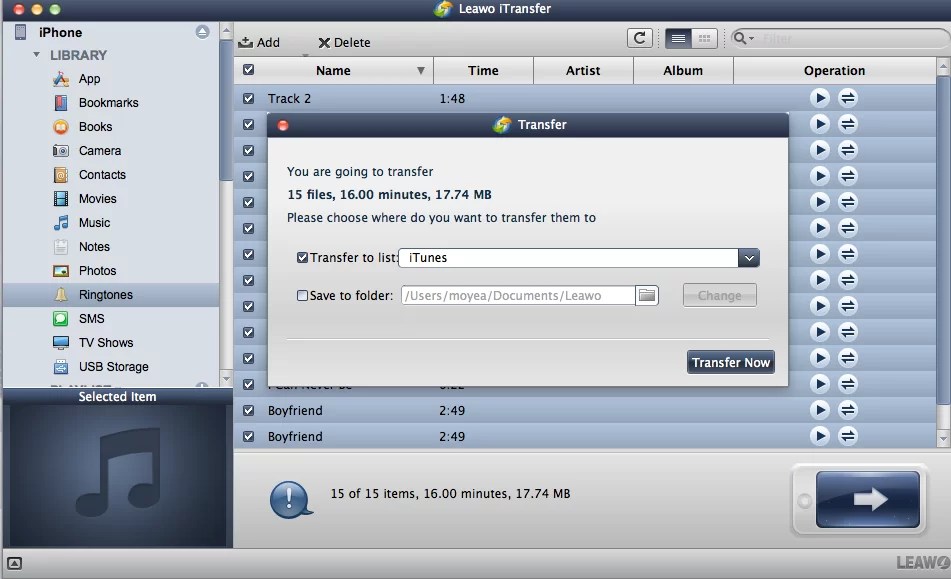Click the Transfer Now button

coord(731,362)
